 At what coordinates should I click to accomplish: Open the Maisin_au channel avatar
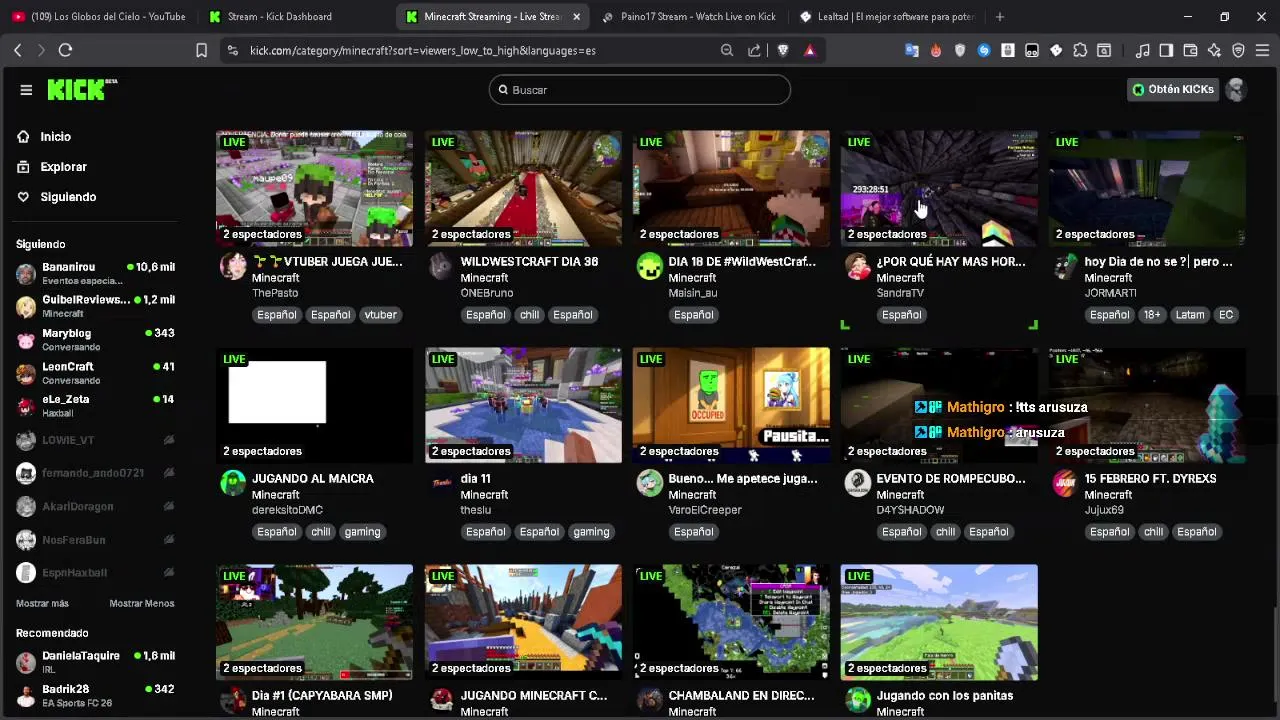tap(649, 266)
